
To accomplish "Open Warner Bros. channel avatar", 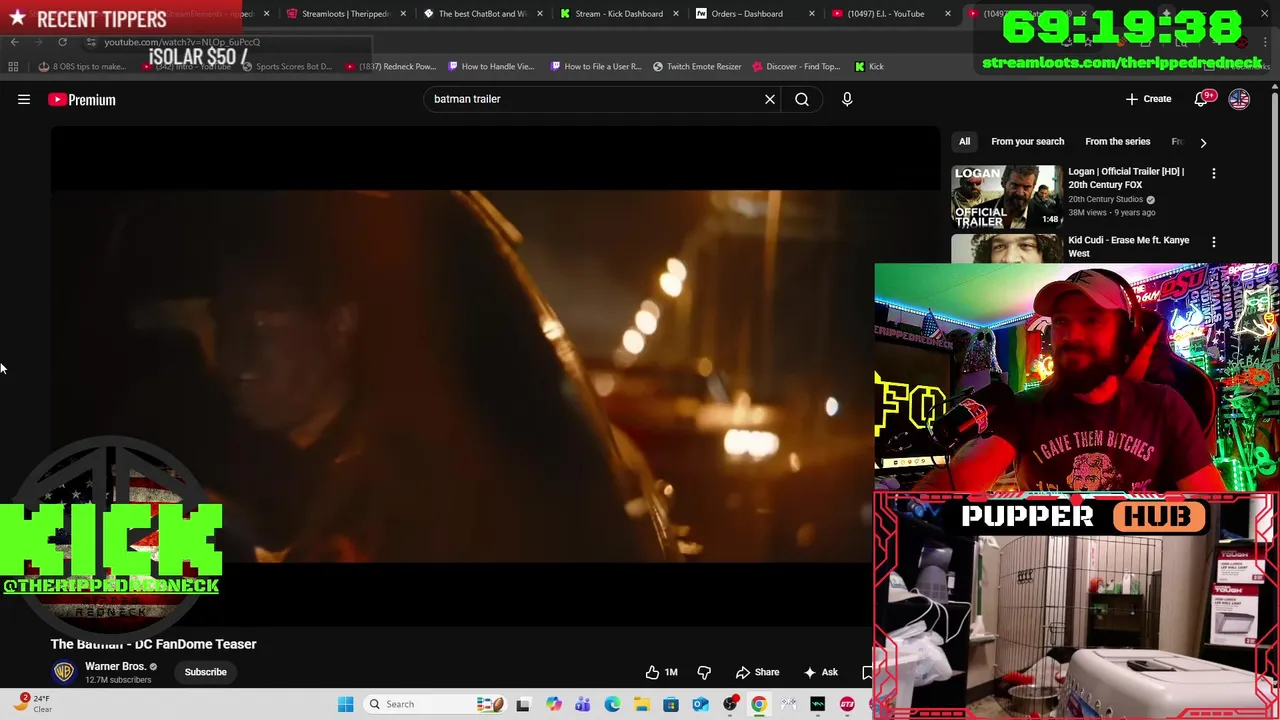I will [x=64, y=672].
